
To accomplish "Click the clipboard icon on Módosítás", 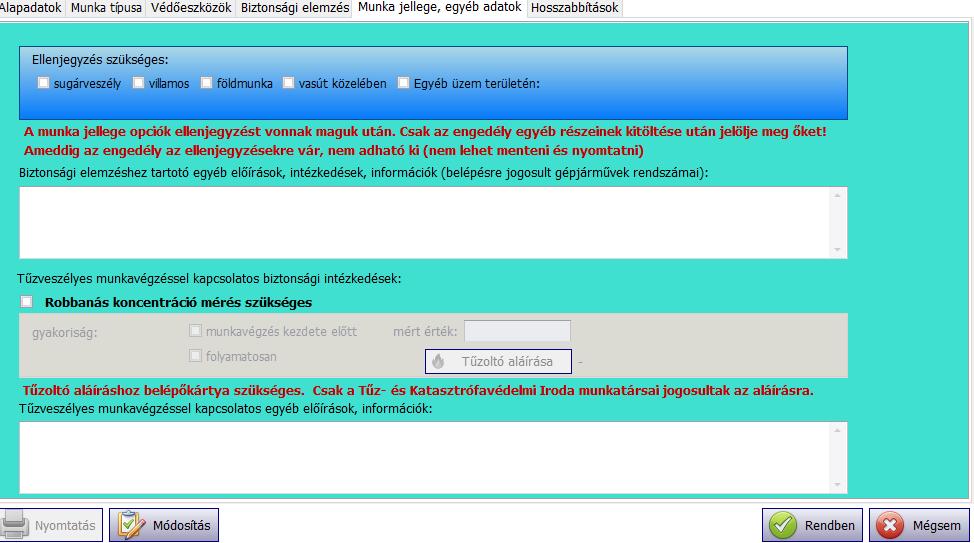I will point(130,525).
